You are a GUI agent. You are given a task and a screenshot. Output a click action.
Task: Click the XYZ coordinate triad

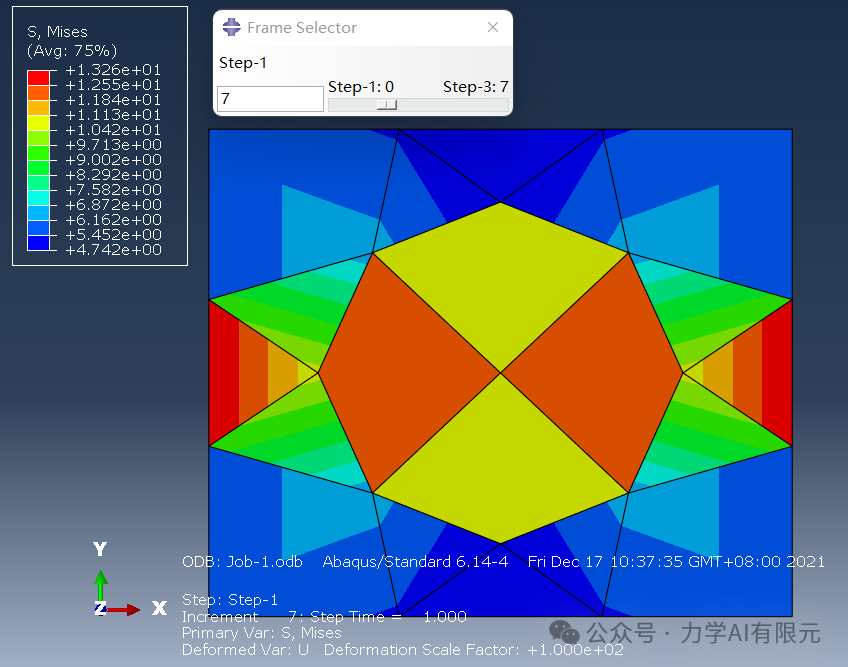(129, 580)
